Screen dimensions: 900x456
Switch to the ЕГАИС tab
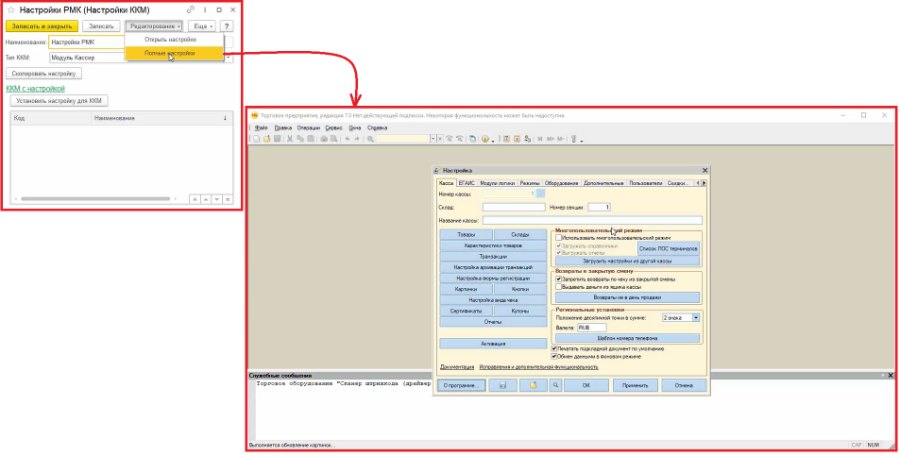467,183
